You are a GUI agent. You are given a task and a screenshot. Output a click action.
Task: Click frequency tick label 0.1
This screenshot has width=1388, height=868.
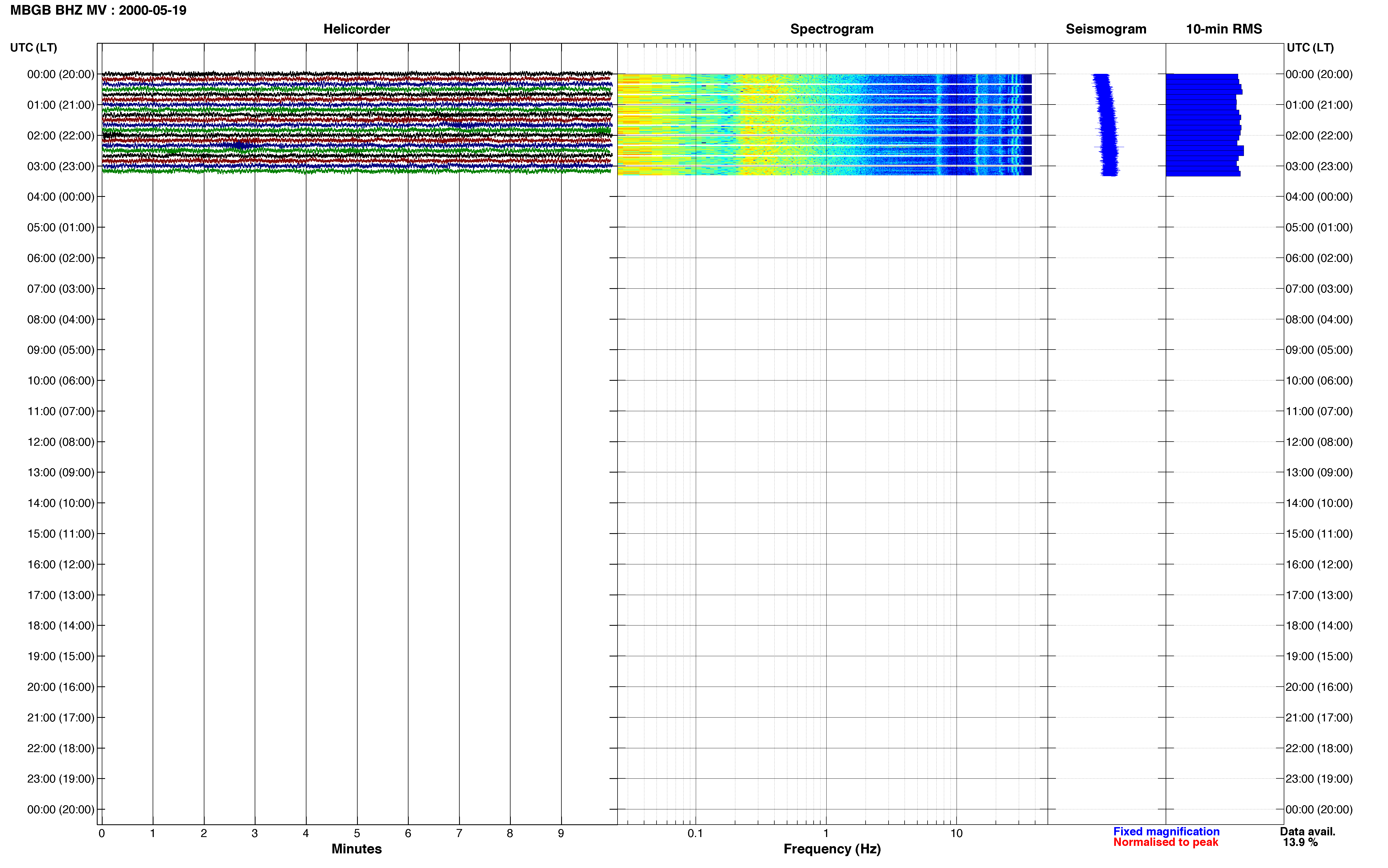(x=695, y=833)
